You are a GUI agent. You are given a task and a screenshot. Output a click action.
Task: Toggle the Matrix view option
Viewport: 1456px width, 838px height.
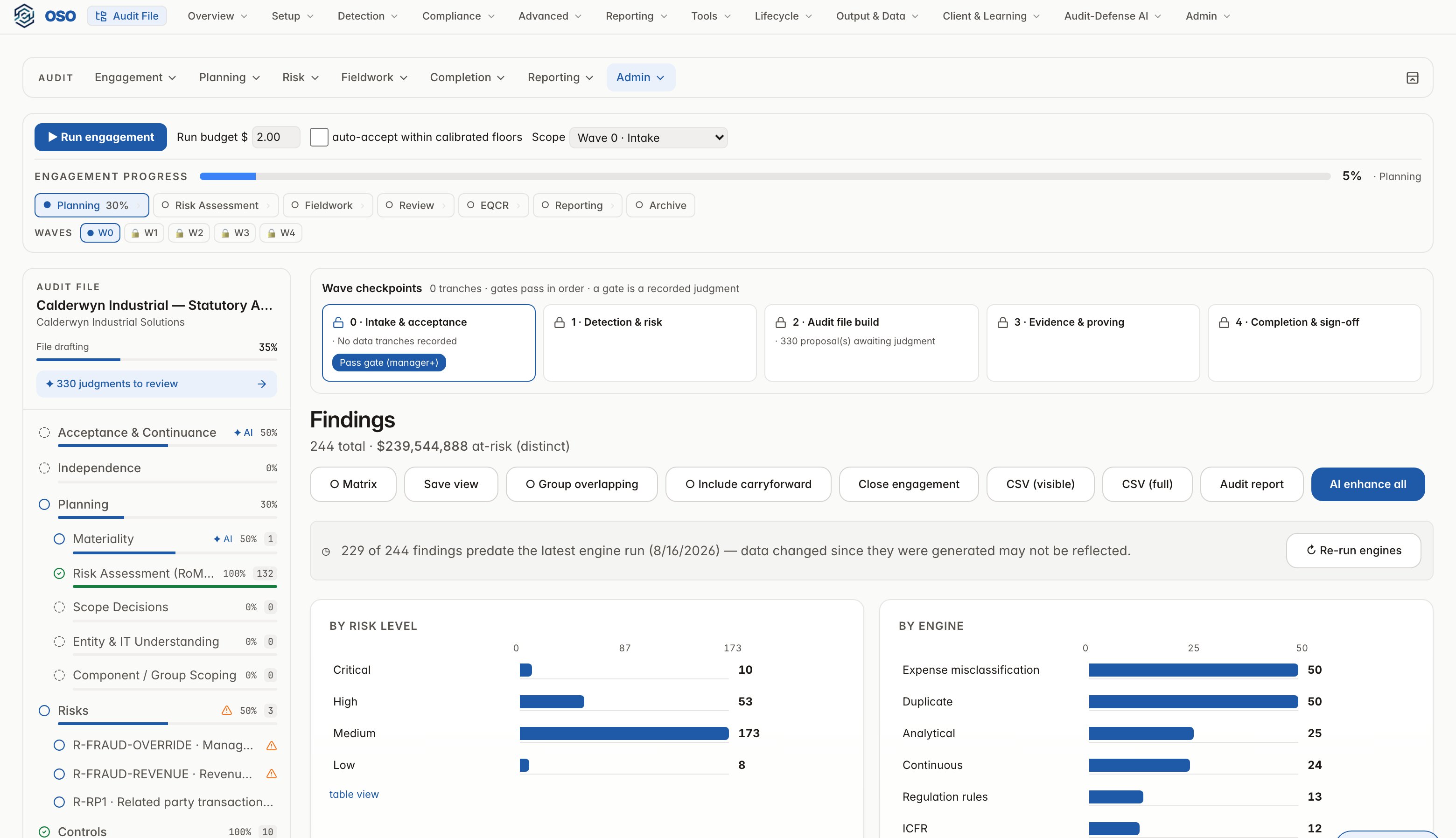(353, 484)
